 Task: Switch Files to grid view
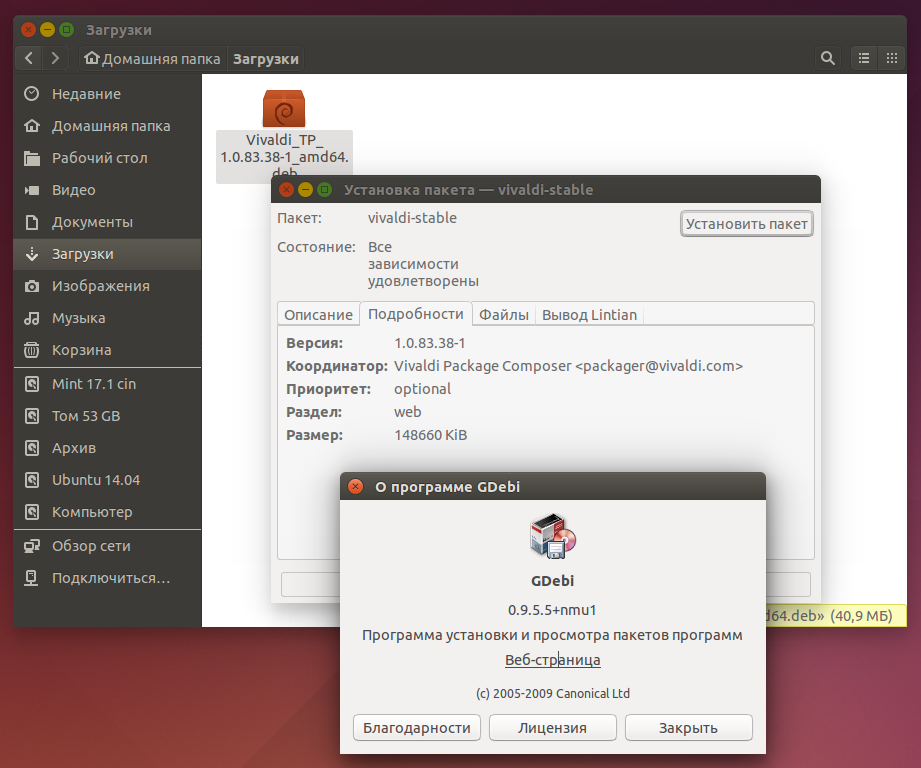(x=892, y=58)
